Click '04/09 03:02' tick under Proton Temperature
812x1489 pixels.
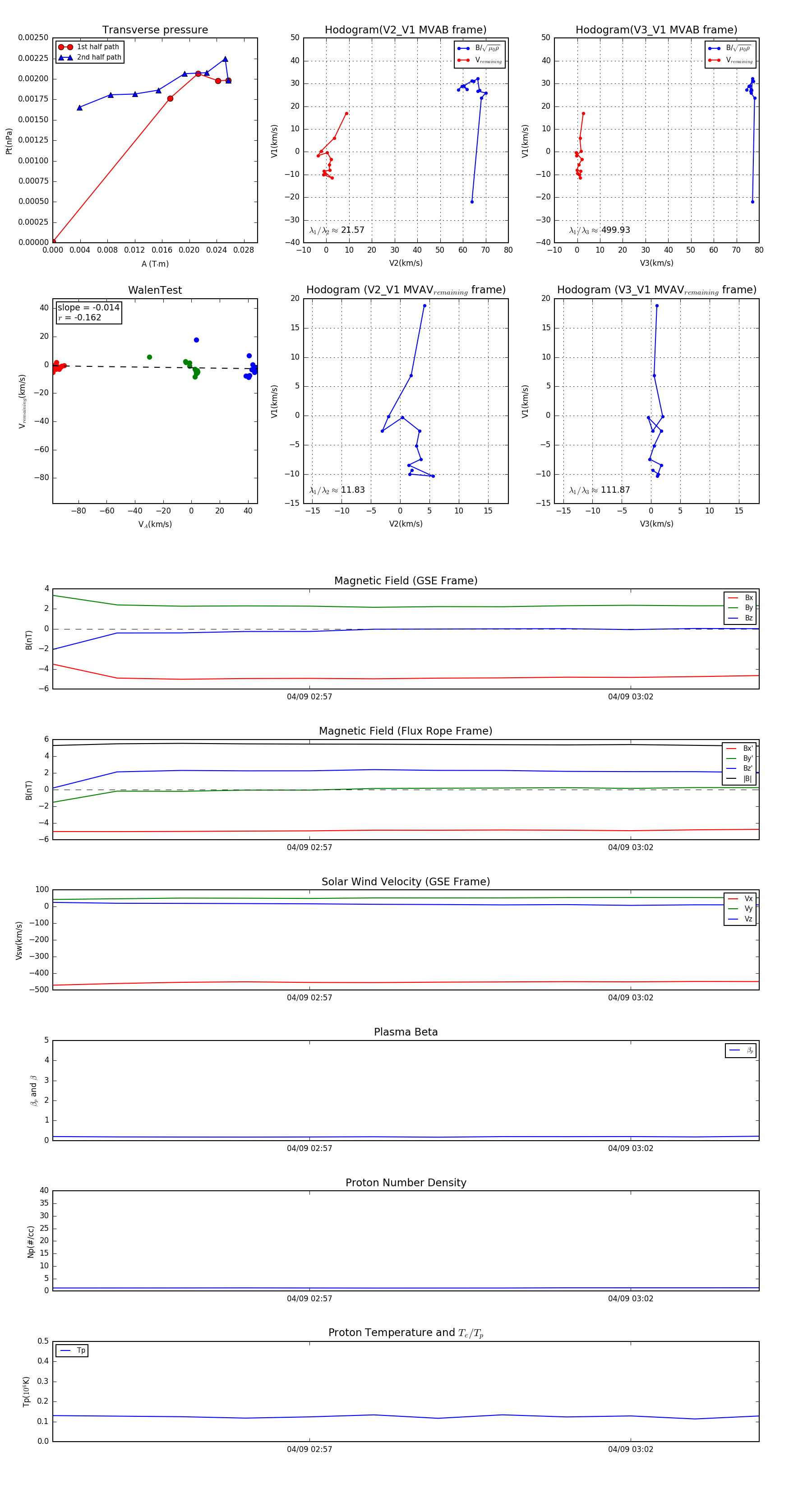(631, 1449)
